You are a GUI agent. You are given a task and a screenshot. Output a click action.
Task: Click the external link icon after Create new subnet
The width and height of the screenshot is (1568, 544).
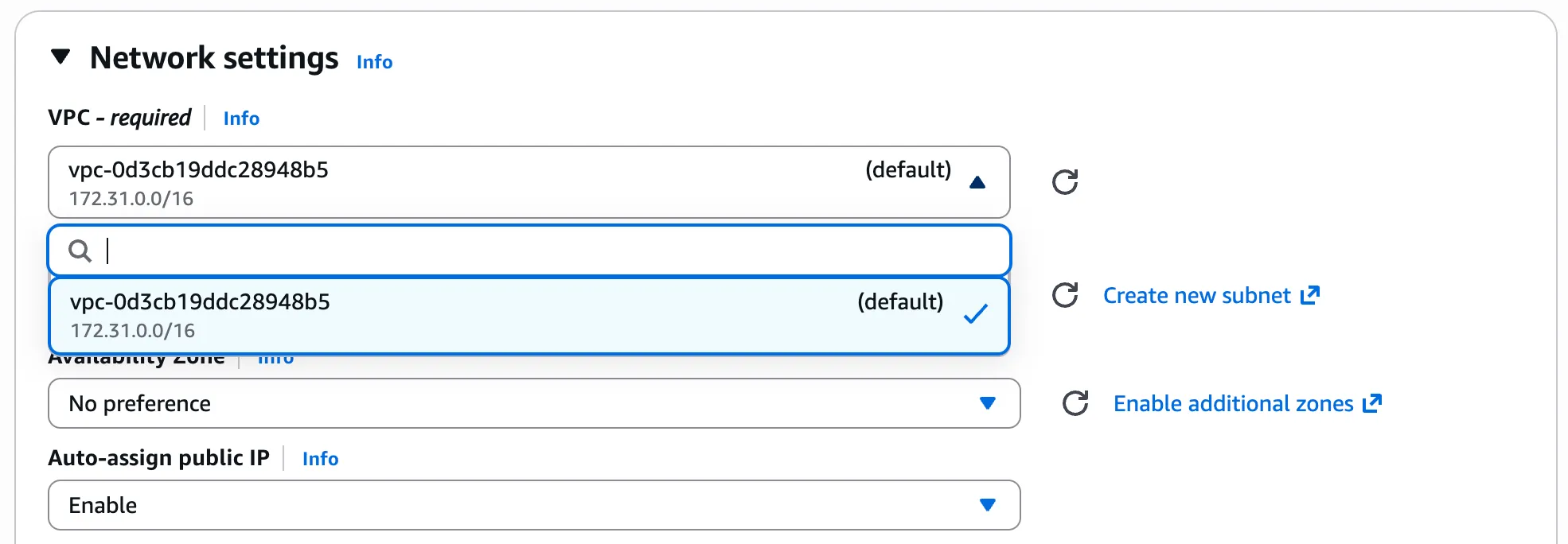[x=1311, y=295]
